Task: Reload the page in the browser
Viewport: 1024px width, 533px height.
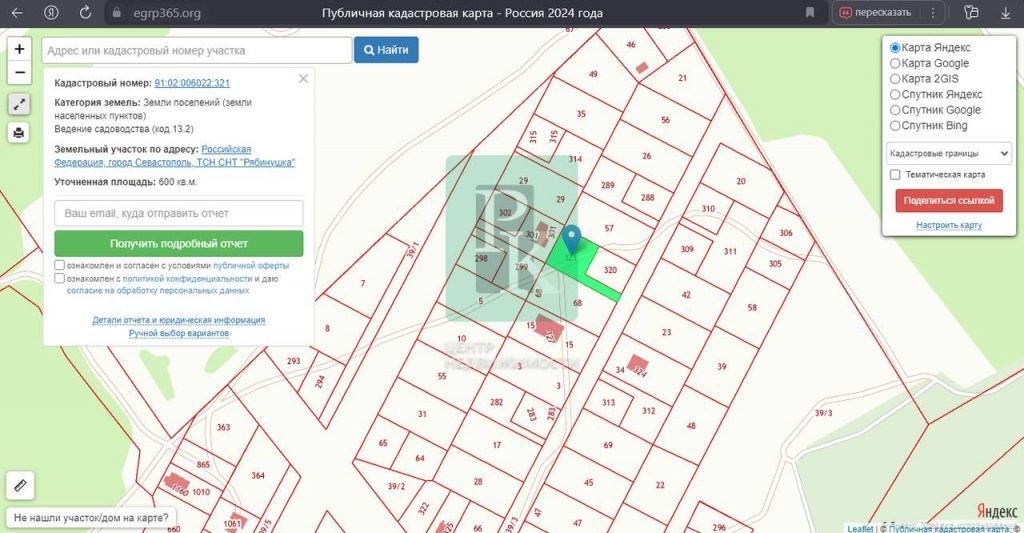Action: (x=85, y=13)
